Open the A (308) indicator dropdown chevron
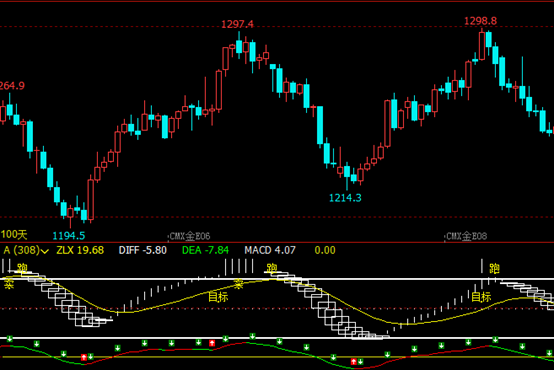Screen dimensions: 554x370 (x=45, y=251)
